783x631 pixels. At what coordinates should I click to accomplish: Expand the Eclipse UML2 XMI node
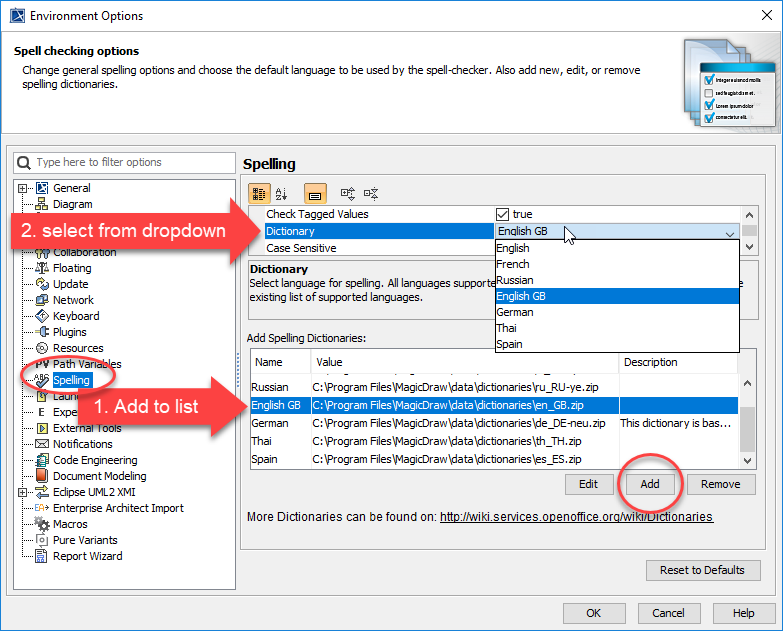click(x=22, y=492)
